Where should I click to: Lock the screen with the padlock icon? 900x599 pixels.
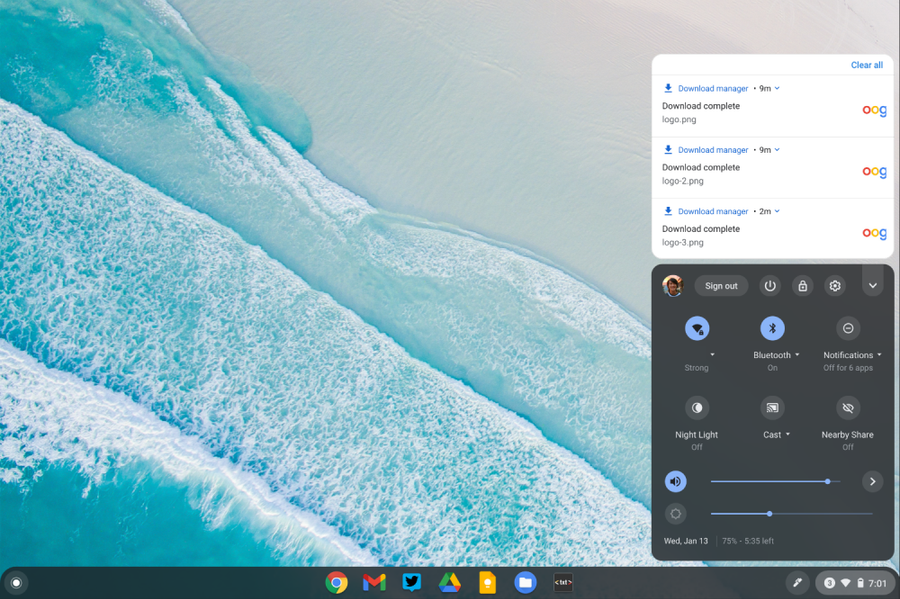click(x=802, y=286)
